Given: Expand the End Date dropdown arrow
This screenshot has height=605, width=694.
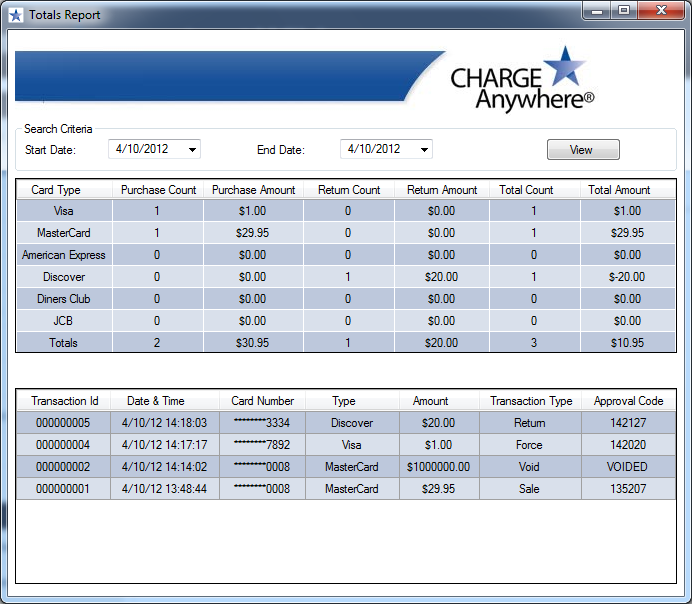Looking at the screenshot, I should click(x=425, y=150).
